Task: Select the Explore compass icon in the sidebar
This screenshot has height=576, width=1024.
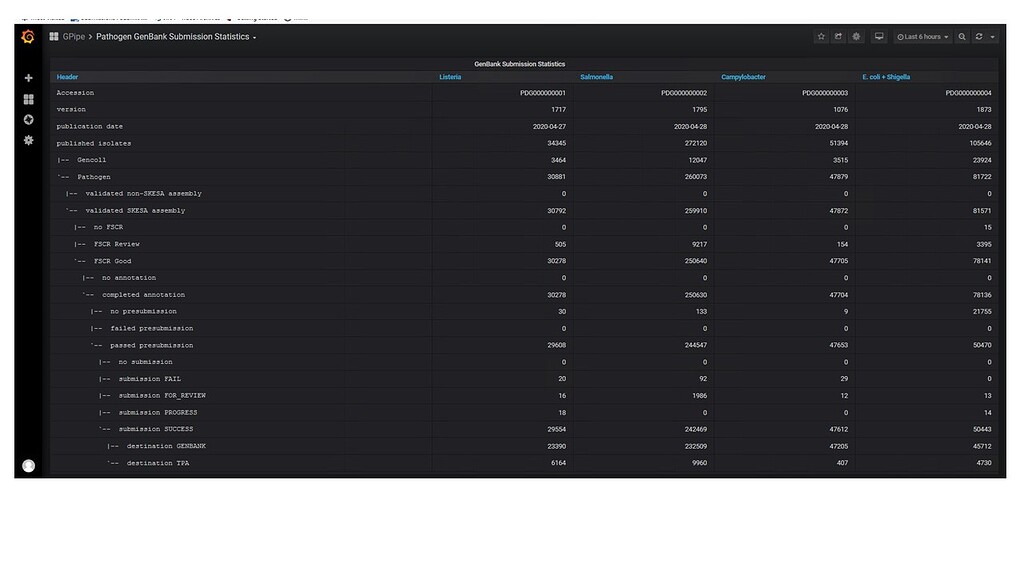Action: (x=28, y=119)
